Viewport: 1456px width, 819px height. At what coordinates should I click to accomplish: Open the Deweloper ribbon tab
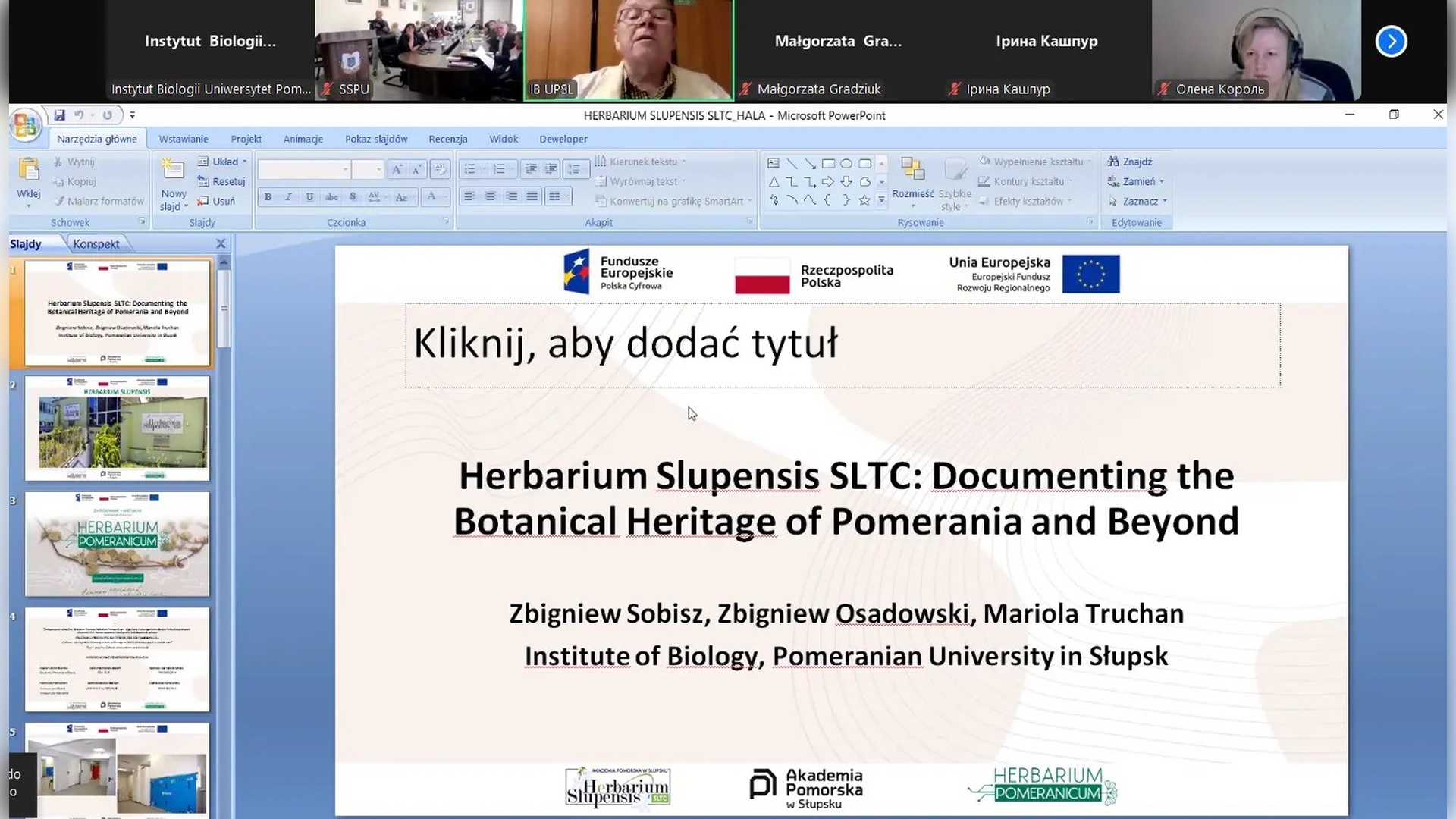pos(563,139)
